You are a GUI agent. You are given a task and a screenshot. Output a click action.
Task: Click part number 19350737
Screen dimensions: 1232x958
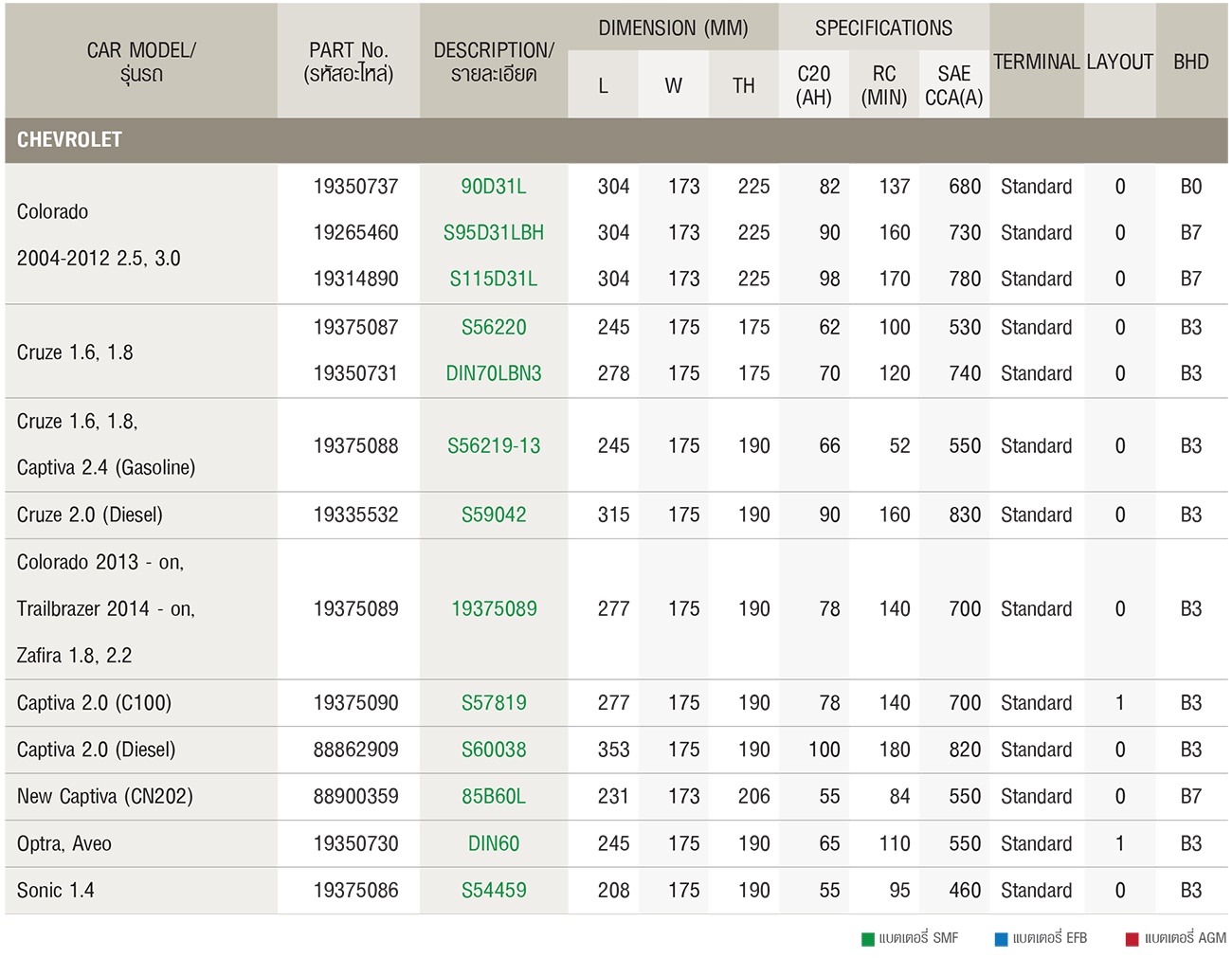click(356, 187)
